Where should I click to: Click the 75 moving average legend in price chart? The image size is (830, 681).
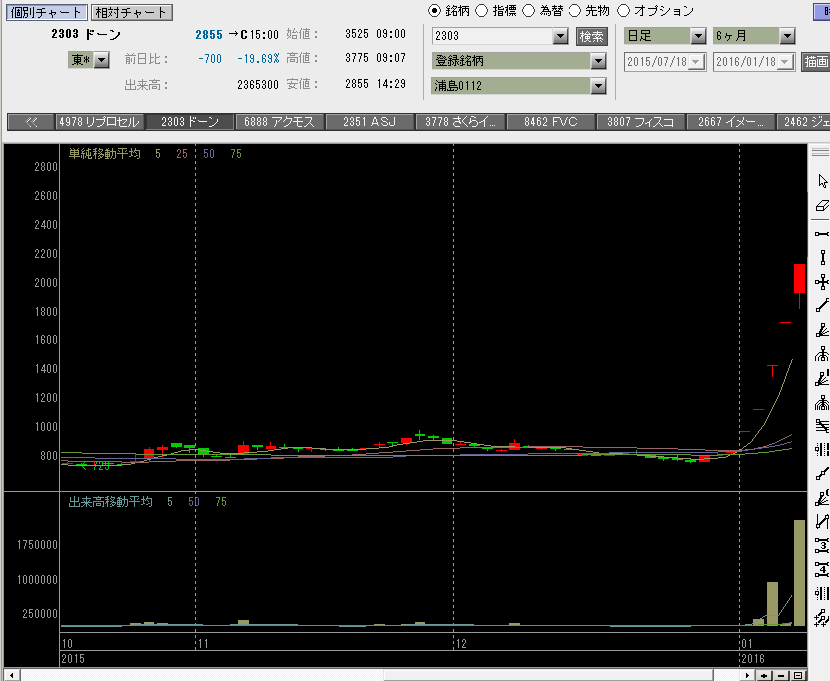[236, 154]
